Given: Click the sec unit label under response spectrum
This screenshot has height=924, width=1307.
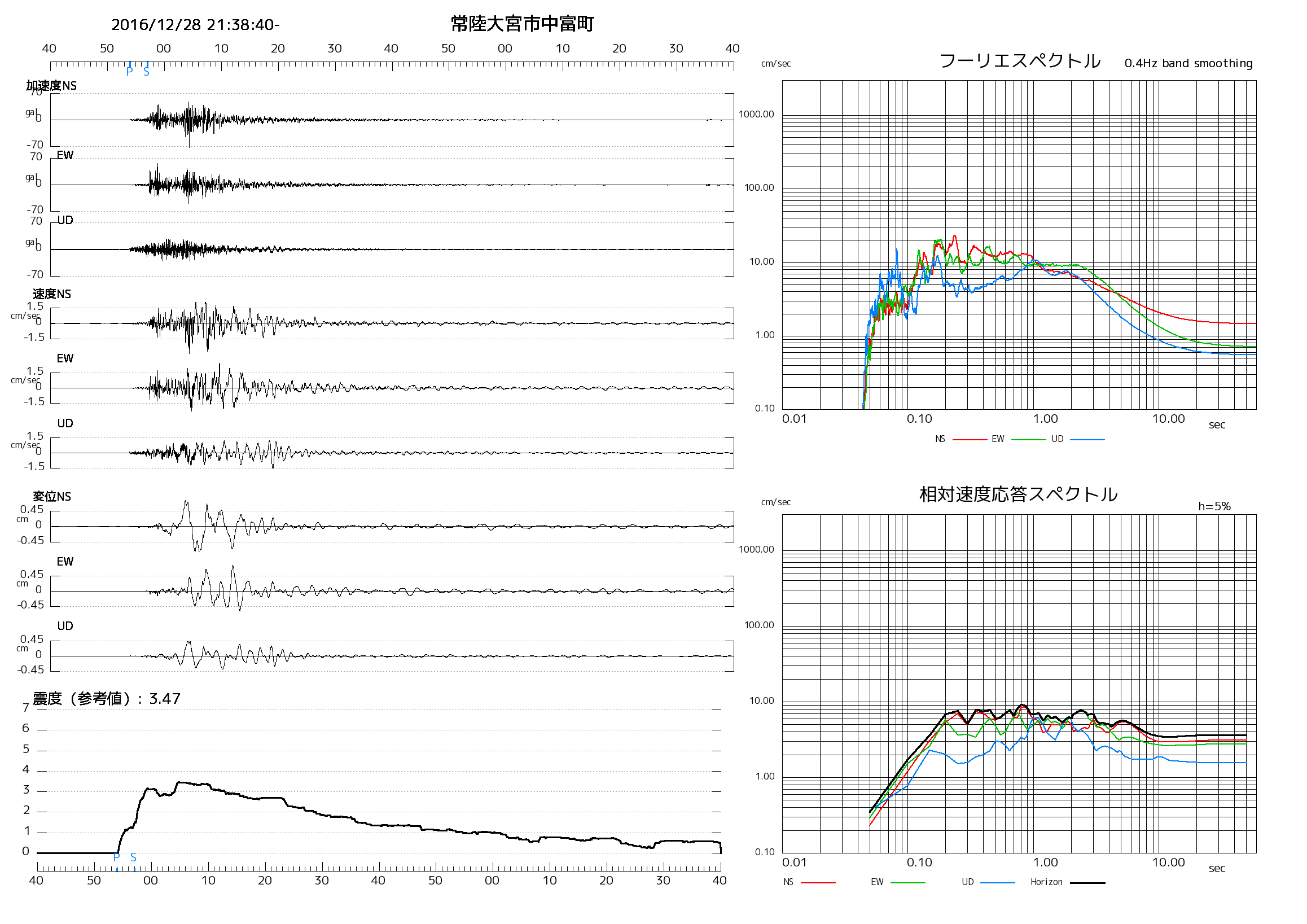Looking at the screenshot, I should (x=1217, y=868).
